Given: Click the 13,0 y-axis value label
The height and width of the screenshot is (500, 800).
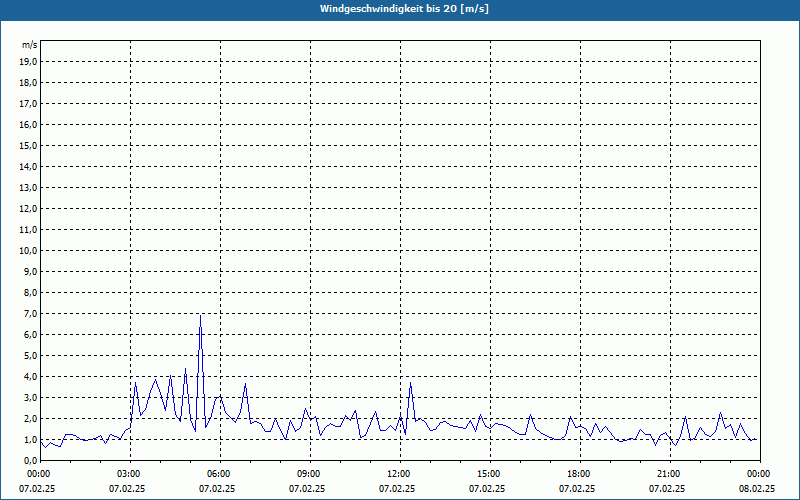Looking at the screenshot, I should tap(28, 187).
